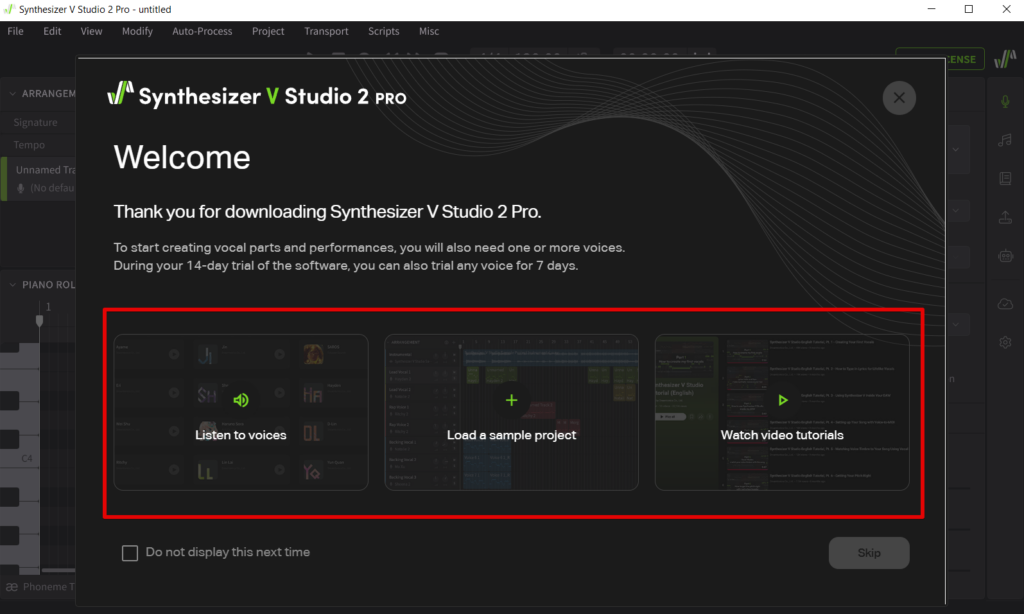Open the Project menu
The width and height of the screenshot is (1024, 614).
[x=268, y=31]
